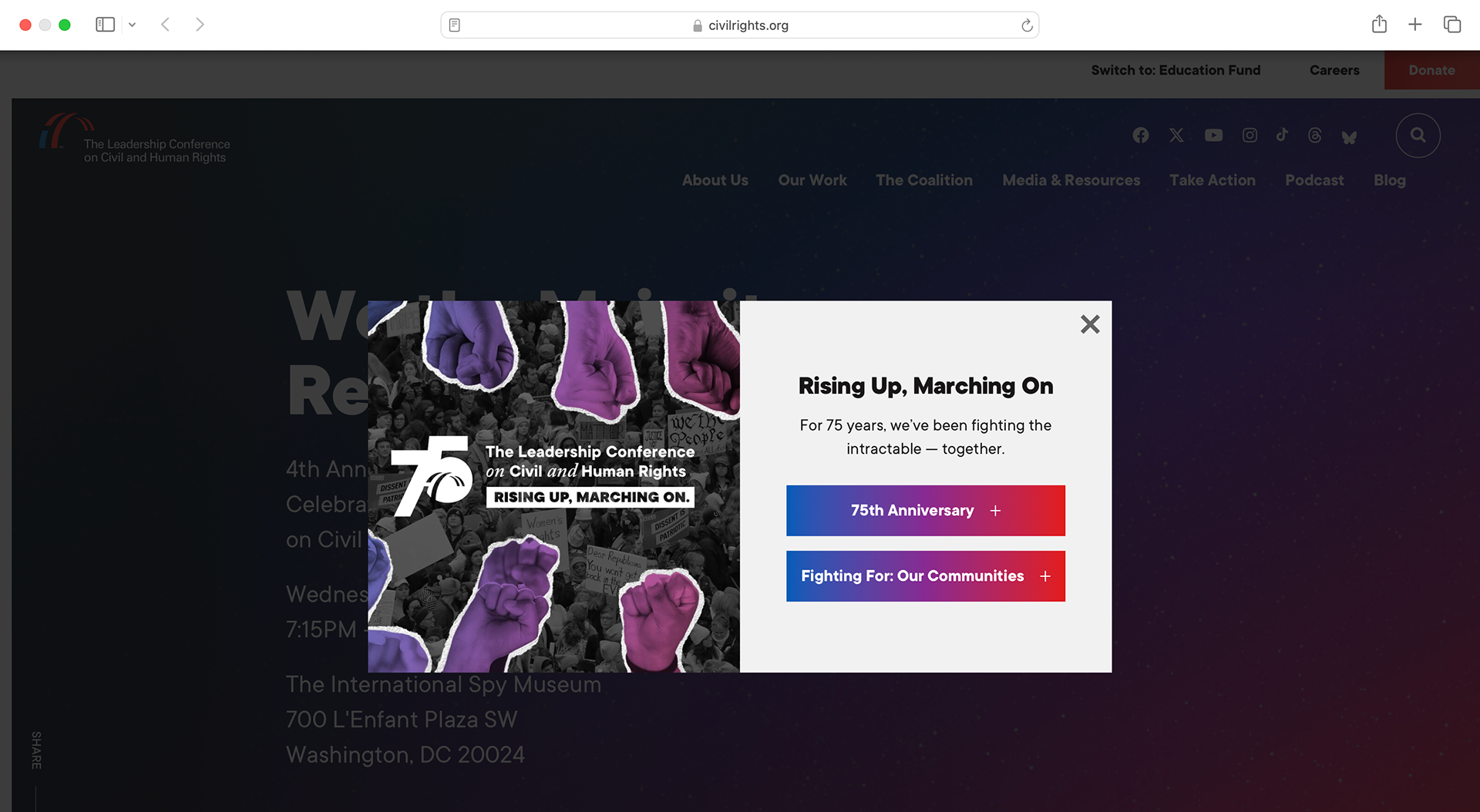Open Media & Resources menu
1480x812 pixels.
1071,180
